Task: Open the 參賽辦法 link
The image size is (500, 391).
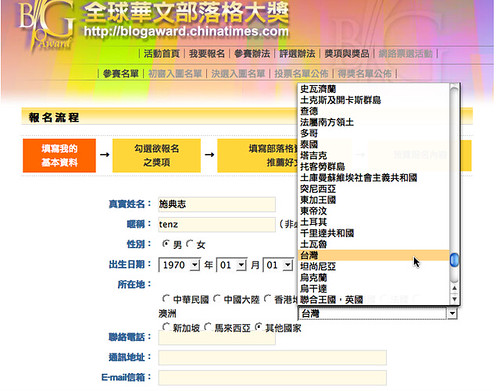Action: 252,53
